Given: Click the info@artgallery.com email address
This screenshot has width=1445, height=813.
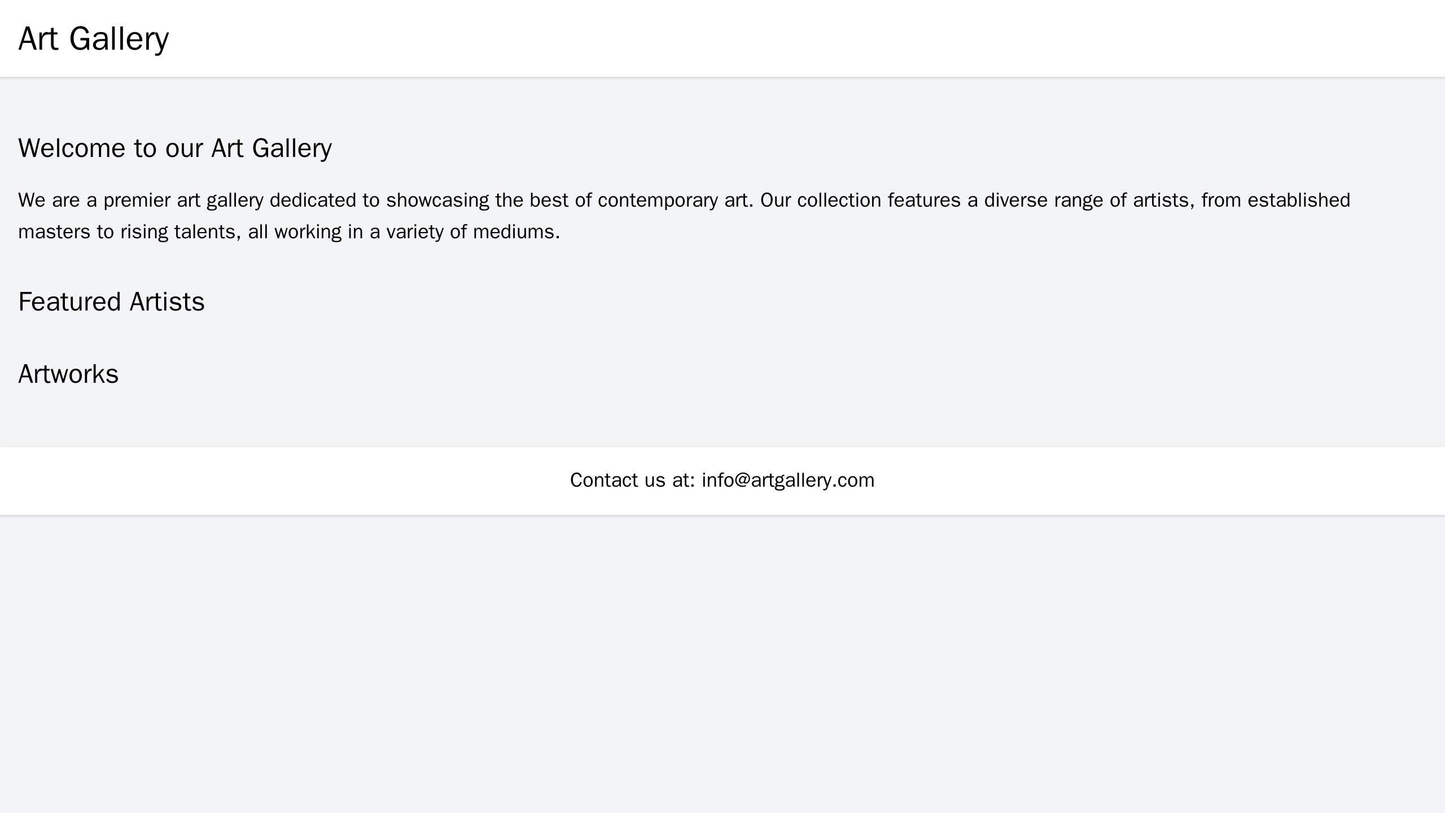Looking at the screenshot, I should coord(787,480).
